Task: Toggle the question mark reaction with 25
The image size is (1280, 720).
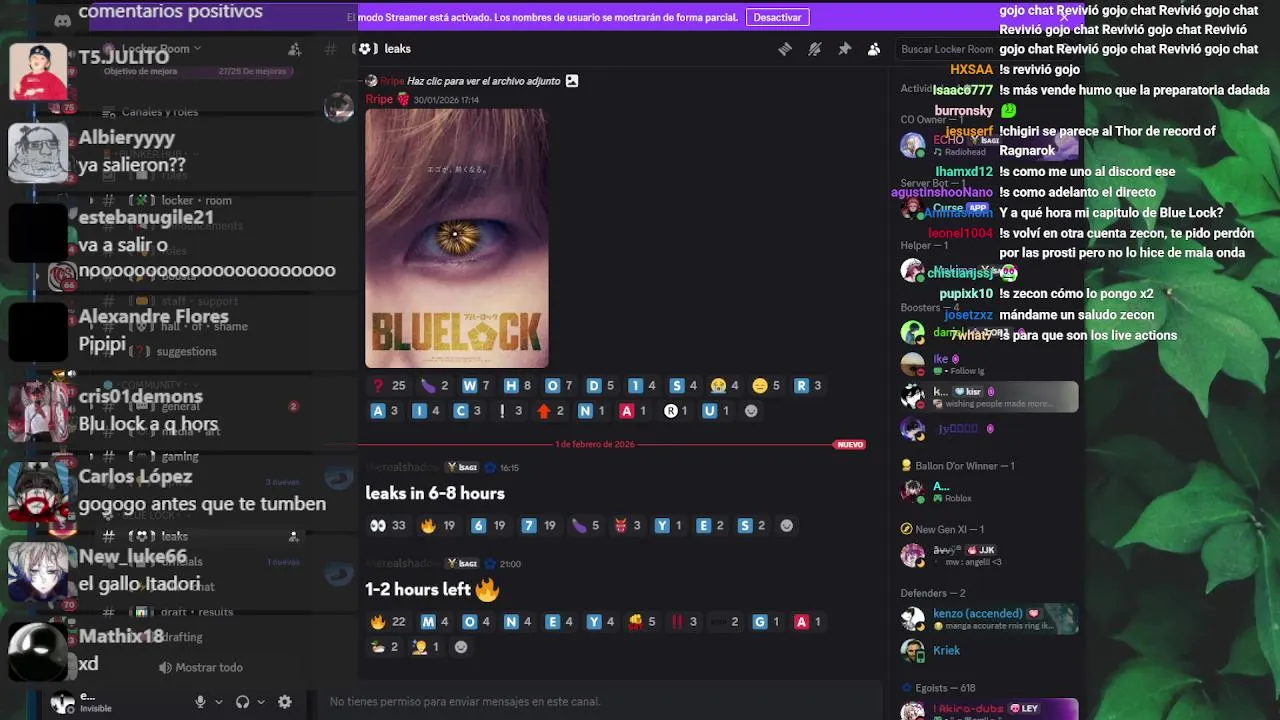Action: click(388, 386)
